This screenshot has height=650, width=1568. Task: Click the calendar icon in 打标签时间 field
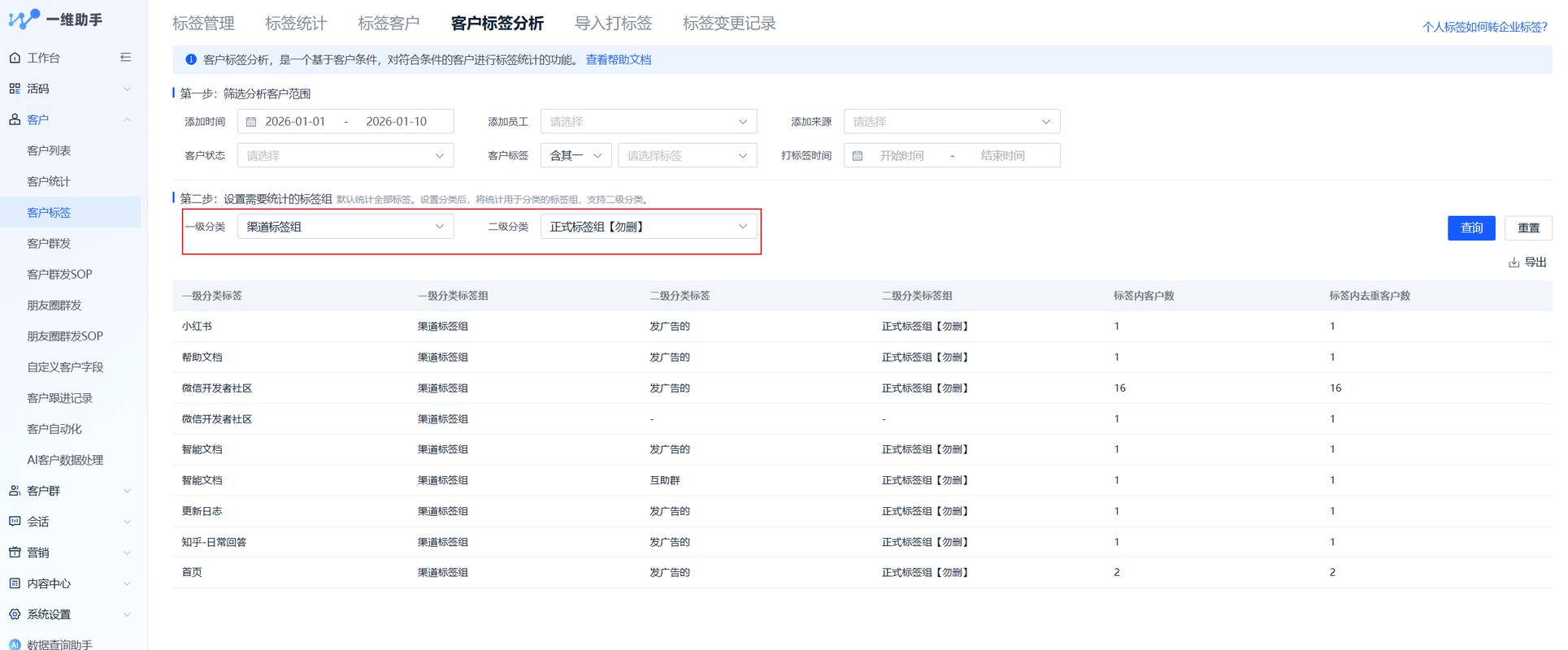point(858,156)
